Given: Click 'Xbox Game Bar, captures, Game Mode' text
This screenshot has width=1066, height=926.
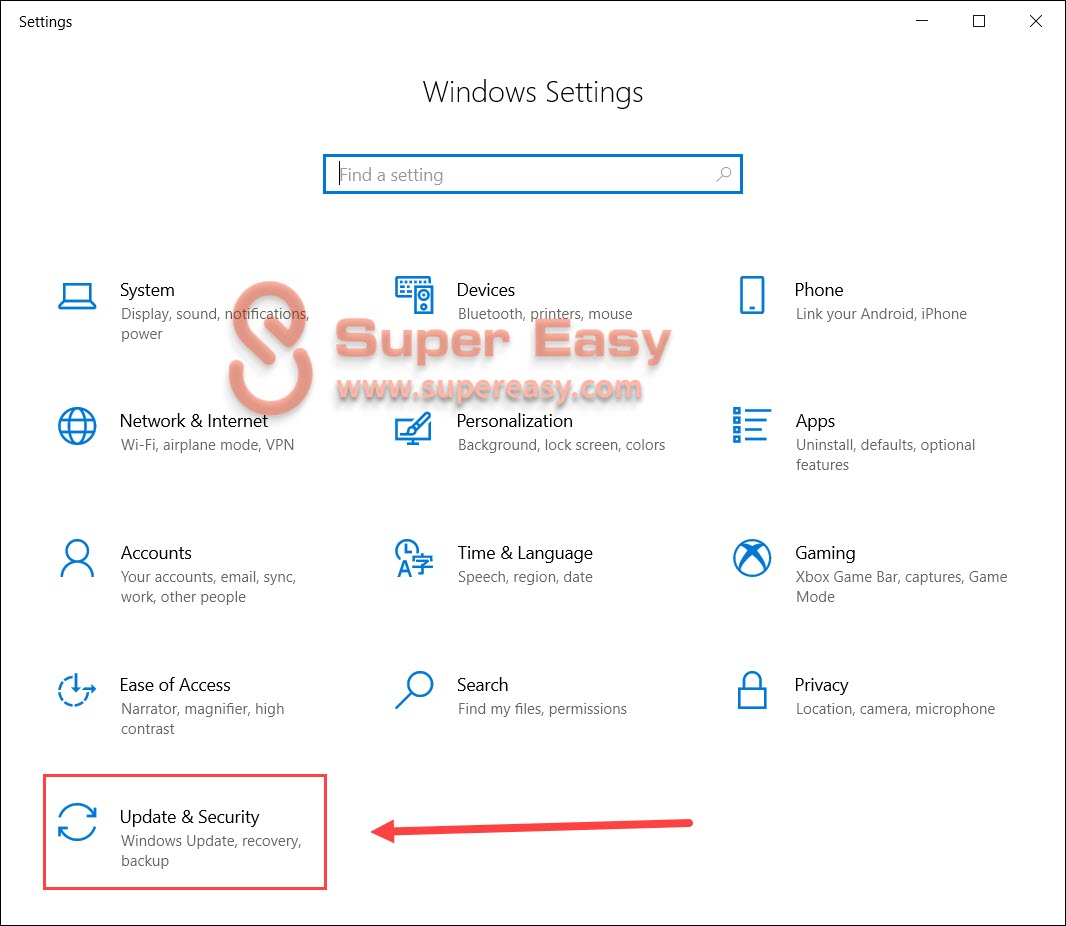Looking at the screenshot, I should point(901,587).
